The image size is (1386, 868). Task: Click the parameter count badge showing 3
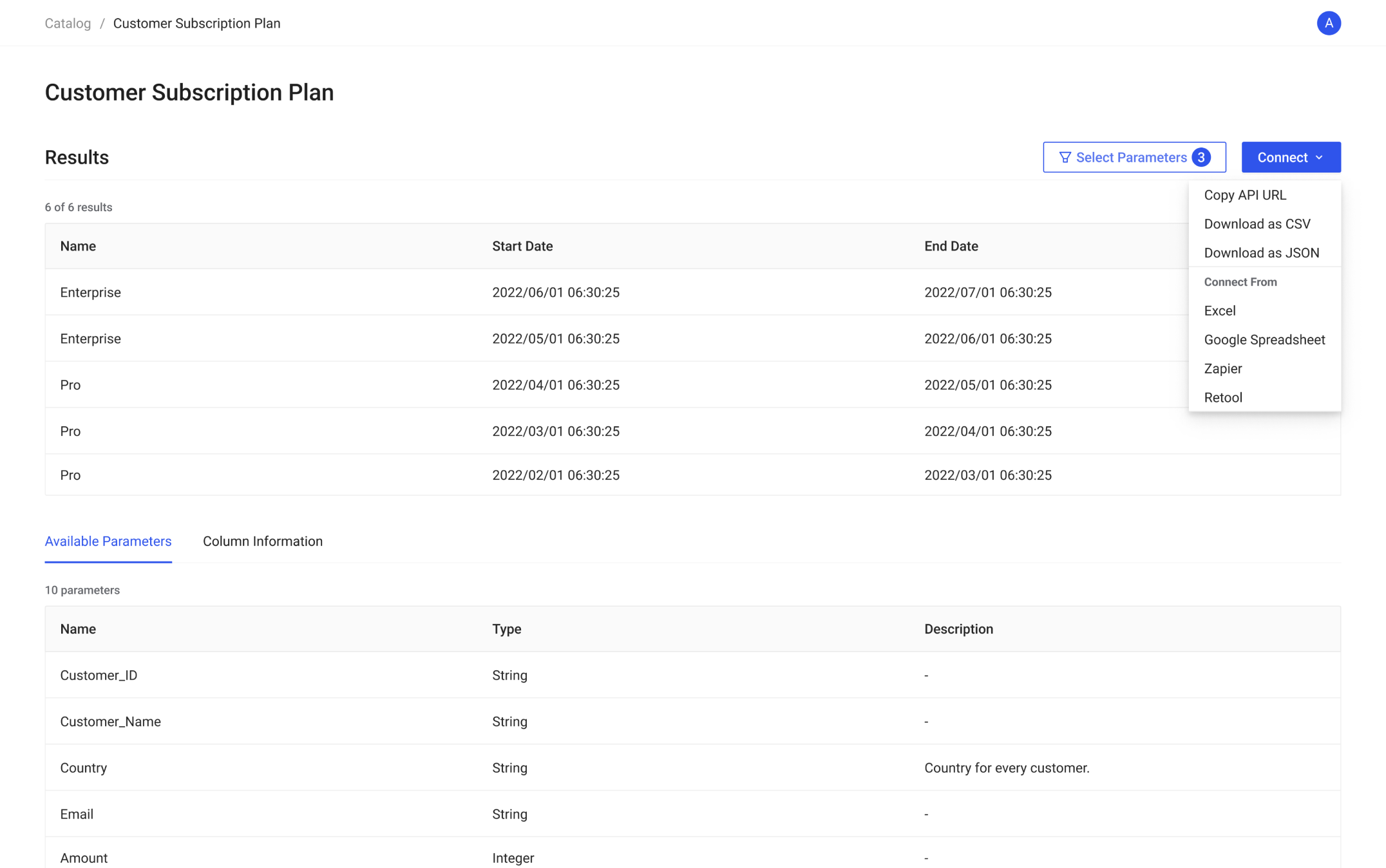pyautogui.click(x=1201, y=158)
